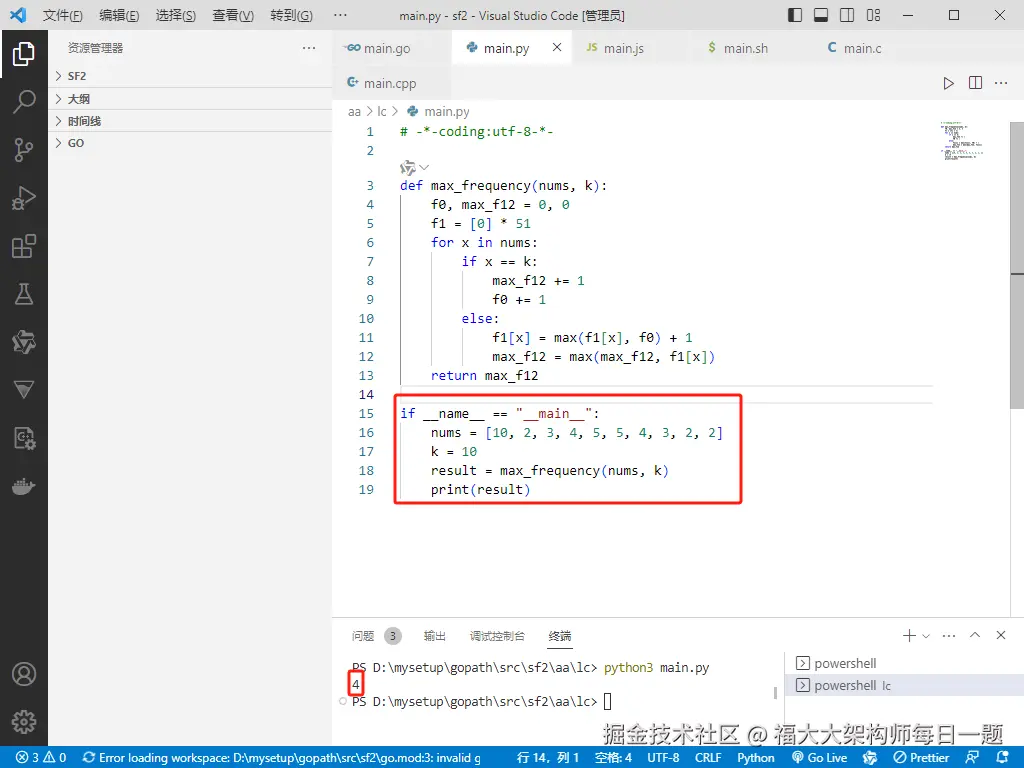Click the 行 14, 列 1 cursor position
The width and height of the screenshot is (1024, 768).
tap(547, 758)
